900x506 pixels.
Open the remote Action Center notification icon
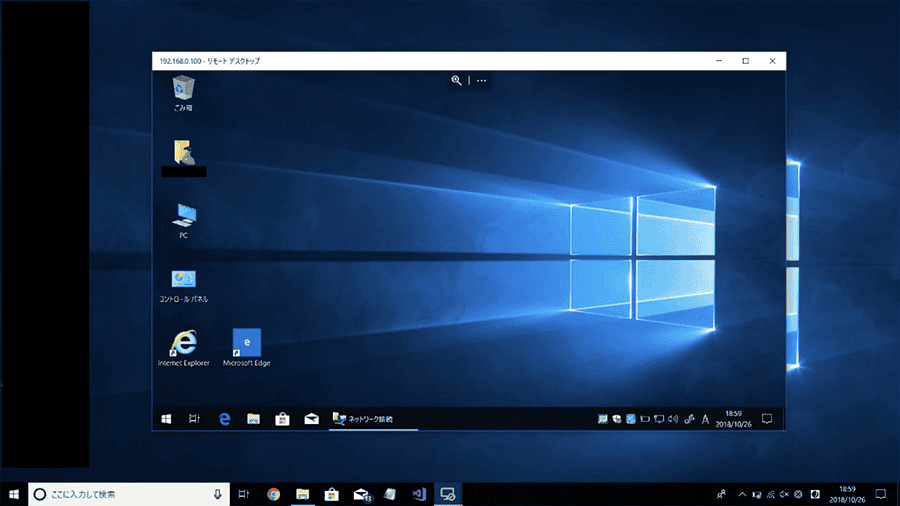click(767, 419)
